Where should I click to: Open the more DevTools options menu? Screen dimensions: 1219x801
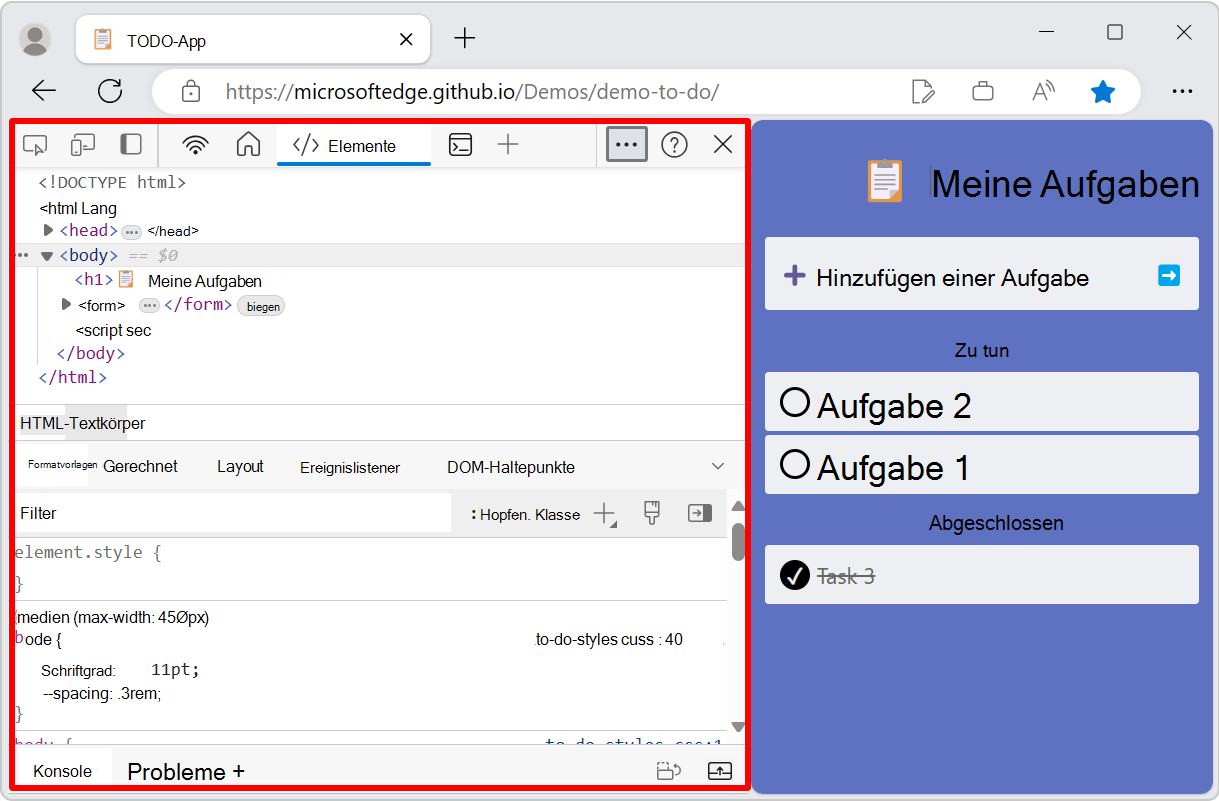(626, 144)
